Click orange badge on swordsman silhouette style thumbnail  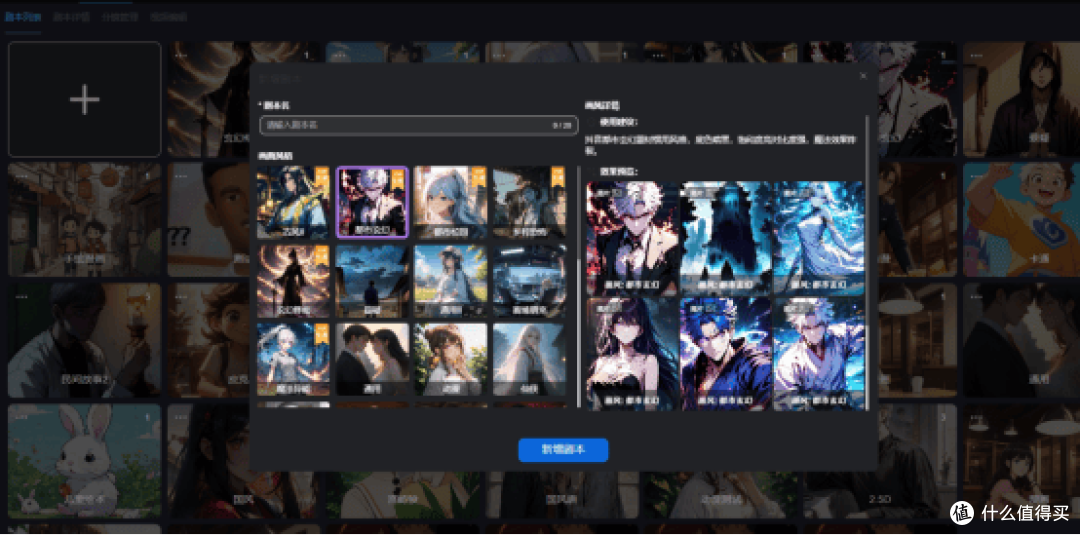tap(322, 256)
